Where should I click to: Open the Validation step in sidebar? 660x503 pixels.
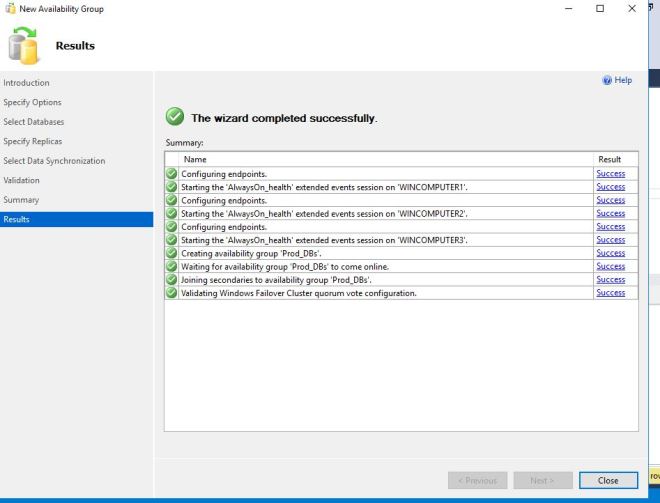click(x=22, y=180)
